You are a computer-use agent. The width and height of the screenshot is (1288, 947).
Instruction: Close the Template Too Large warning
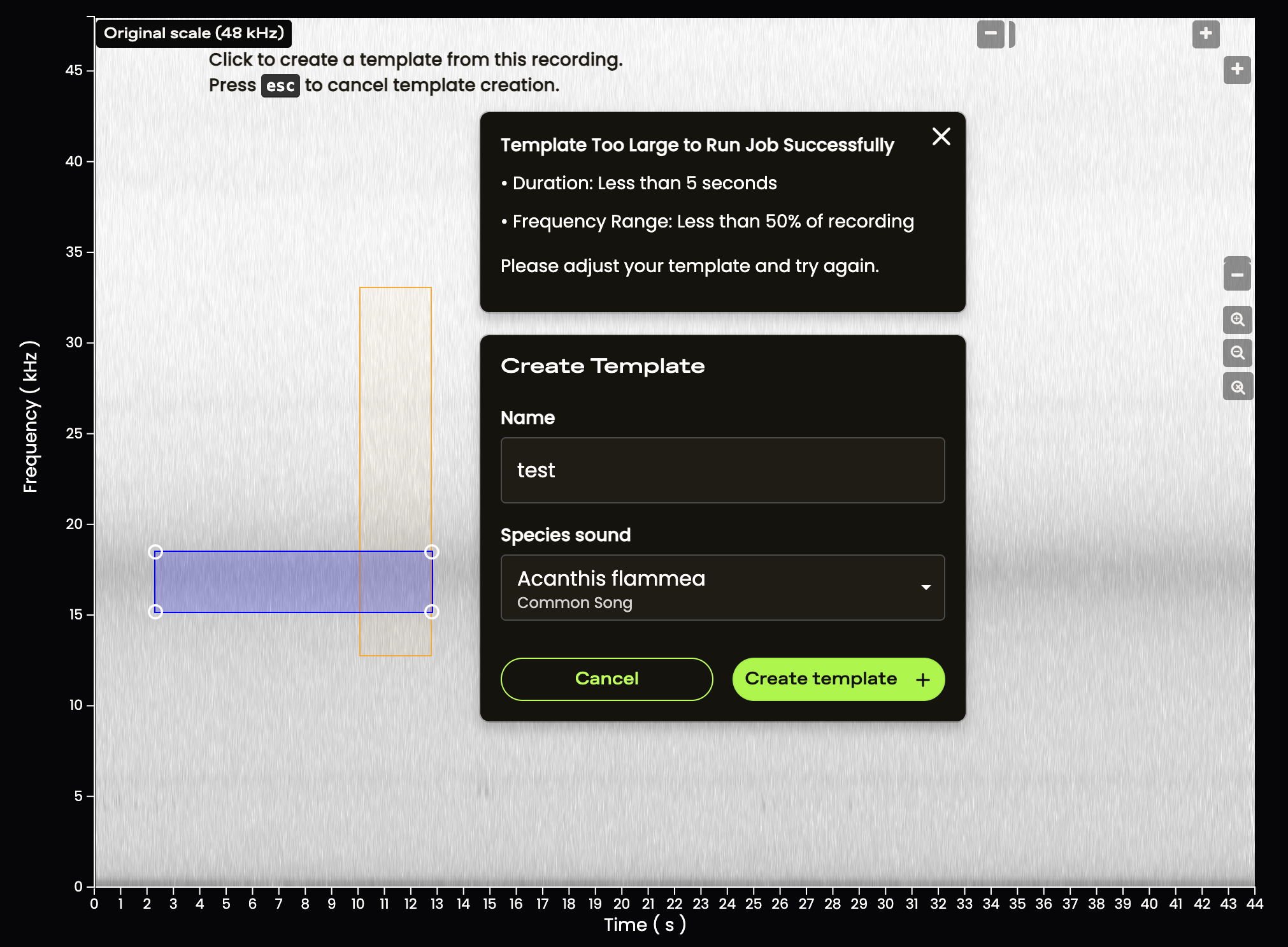941,136
